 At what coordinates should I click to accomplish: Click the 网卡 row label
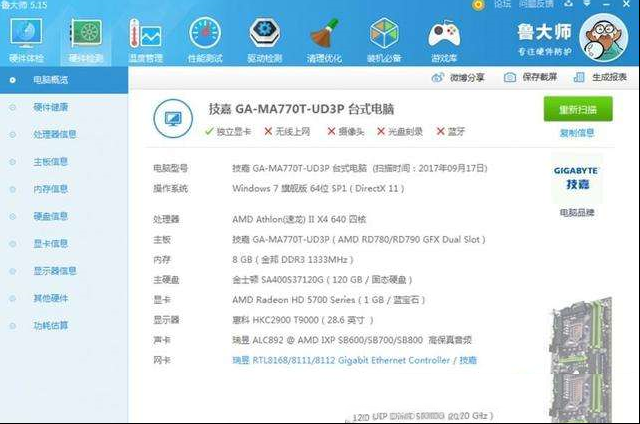162,360
